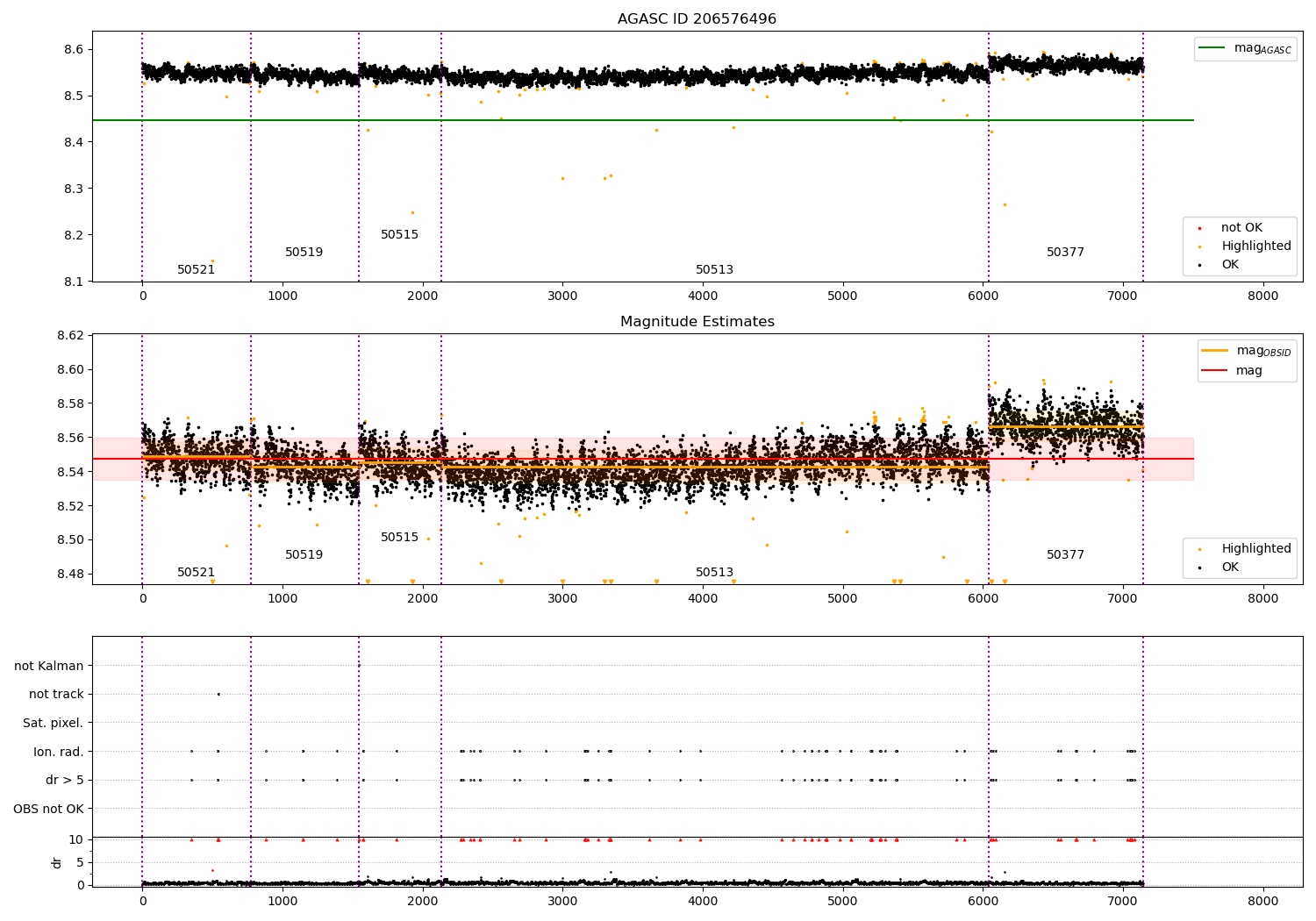Click the 'dr > 5' row label

65,781
